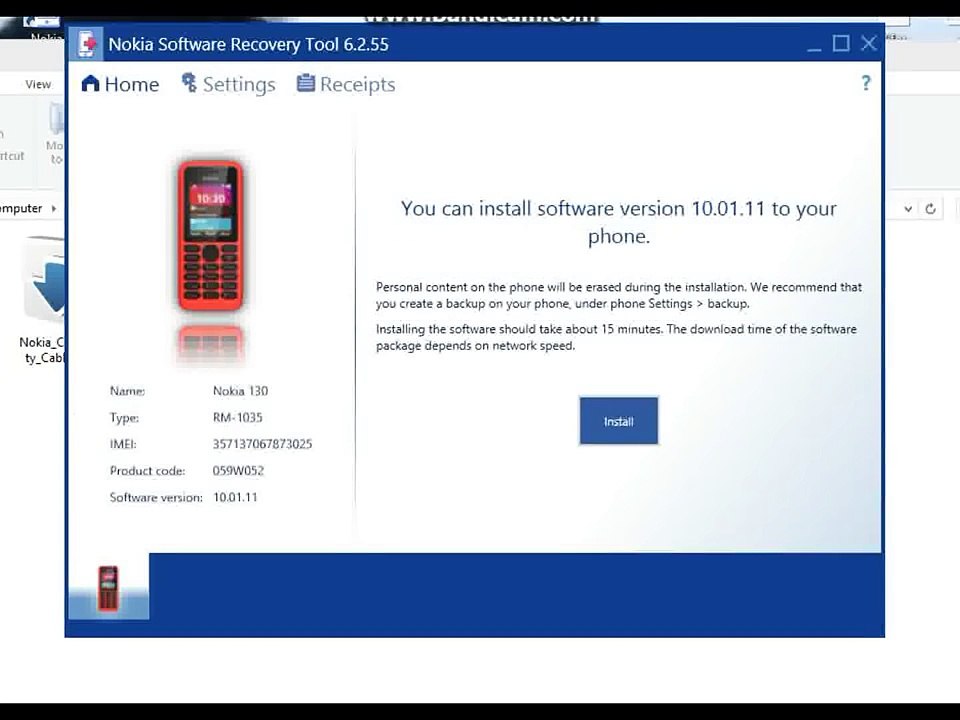Screen dimensions: 960x720
Task: Click the Install button
Action: (618, 421)
